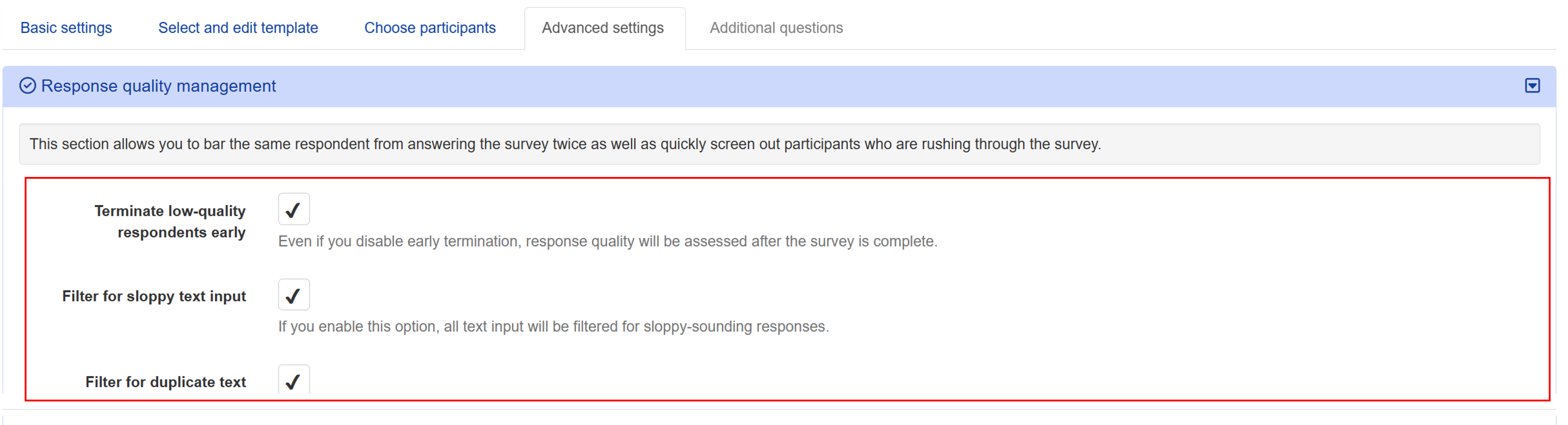Switch to Select and edit template tab
This screenshot has height=425, width=1568.
pos(238,28)
